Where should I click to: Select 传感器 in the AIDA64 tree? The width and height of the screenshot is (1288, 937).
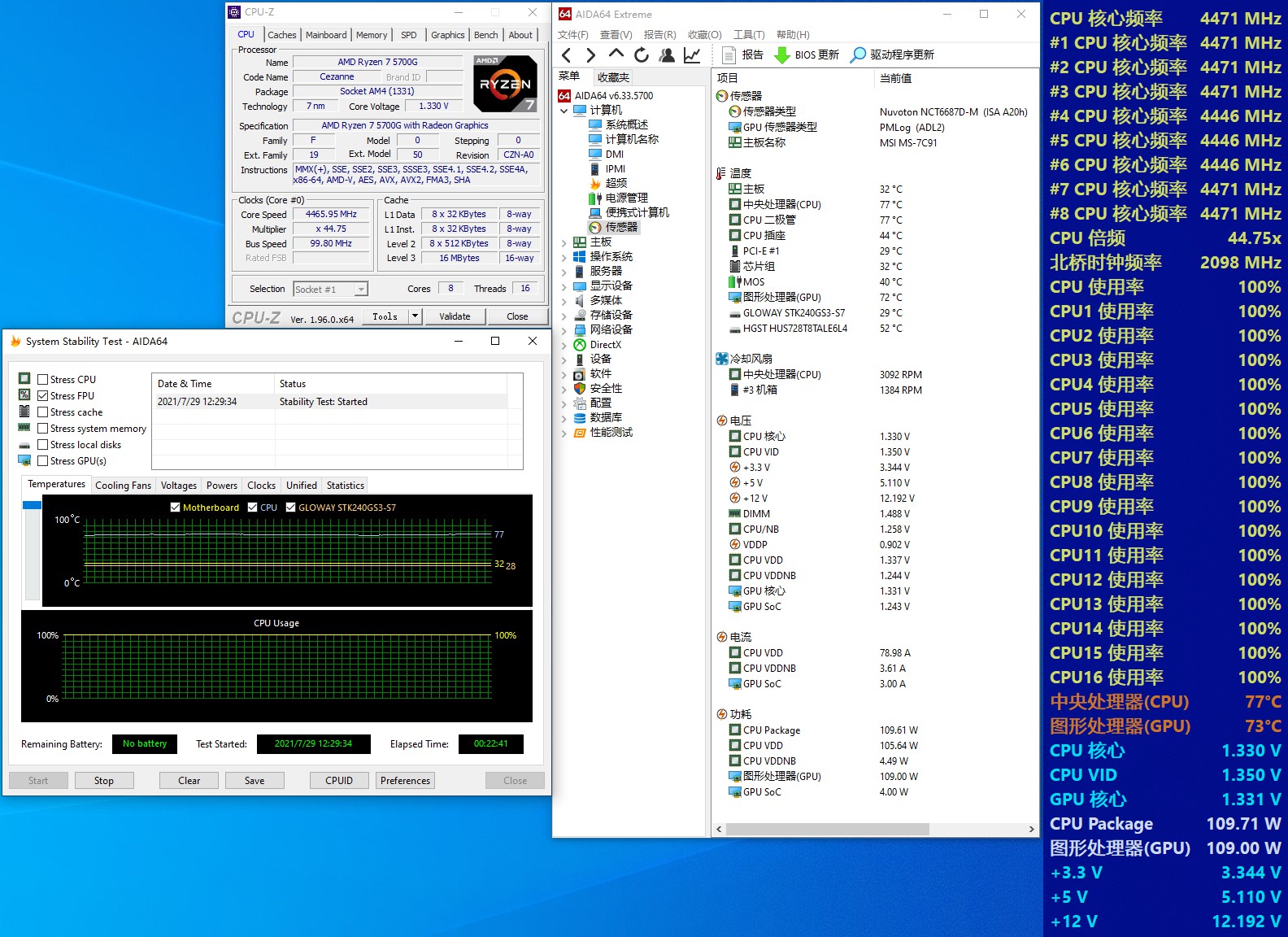pos(621,227)
